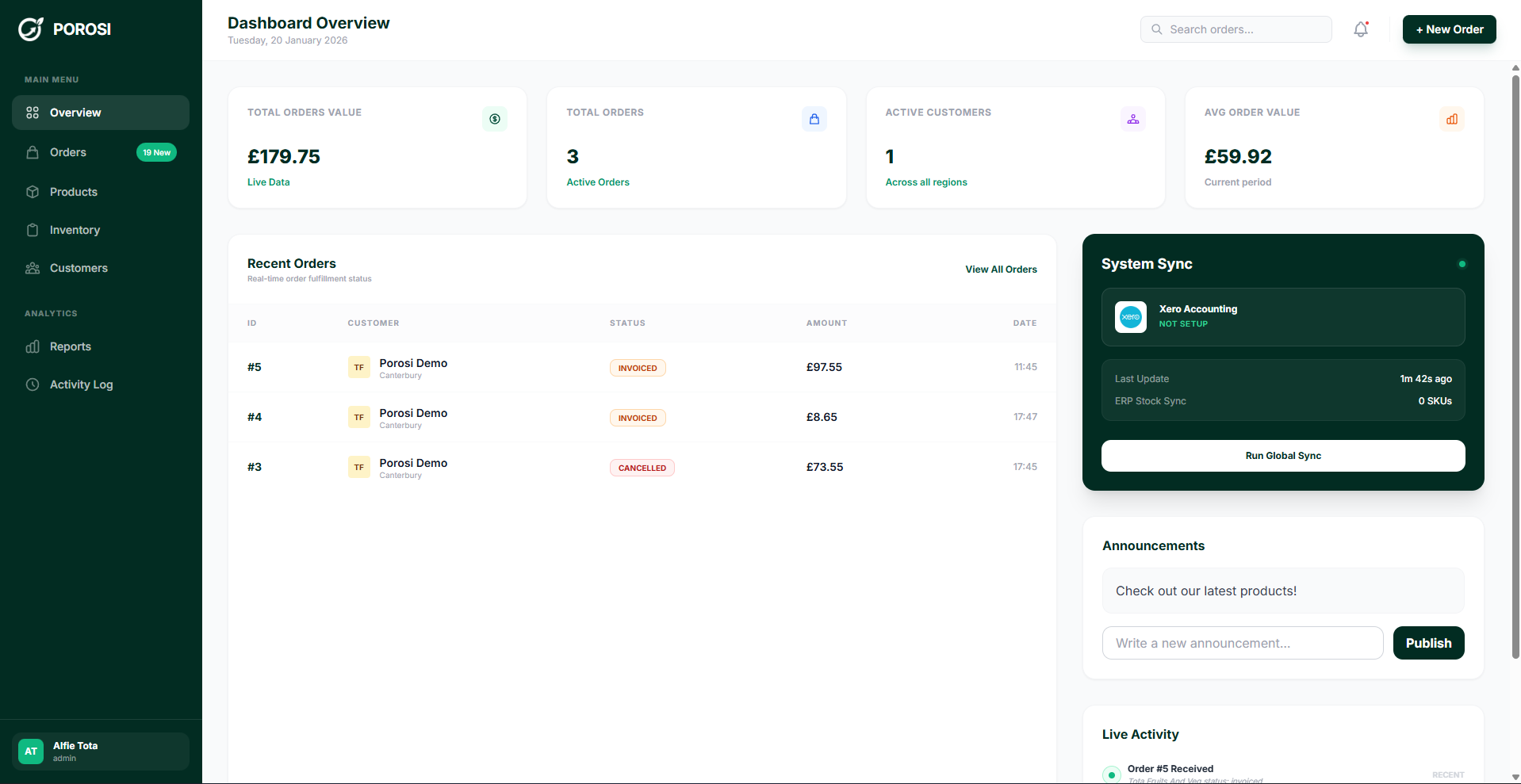Click order ID #3
Viewport: 1521px width, 784px height.
coord(255,467)
